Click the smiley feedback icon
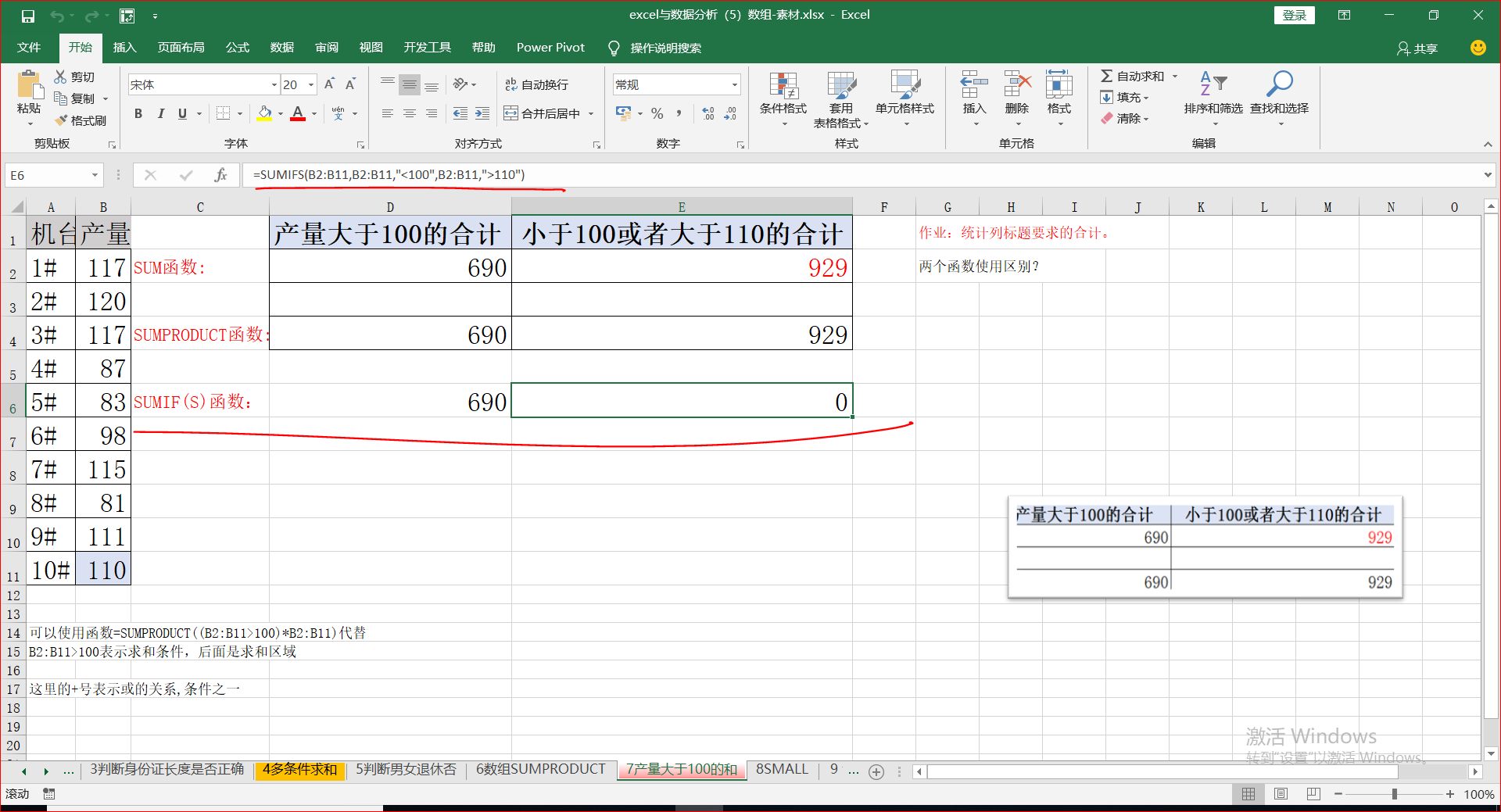Viewport: 1501px width, 812px height. 1478,48
